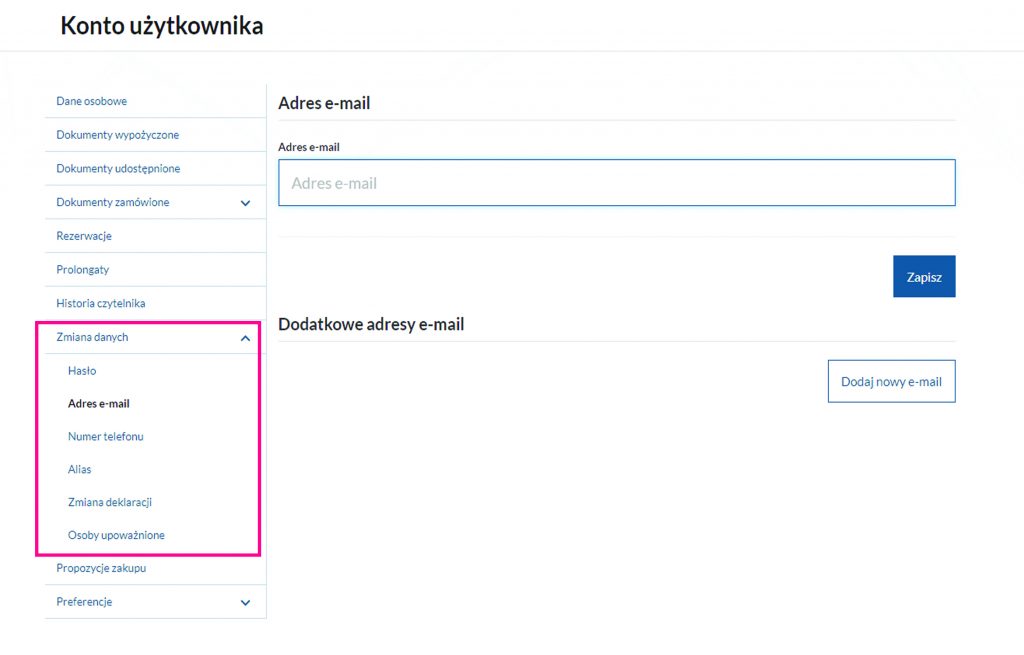Open the Alias submenu item

pos(80,469)
